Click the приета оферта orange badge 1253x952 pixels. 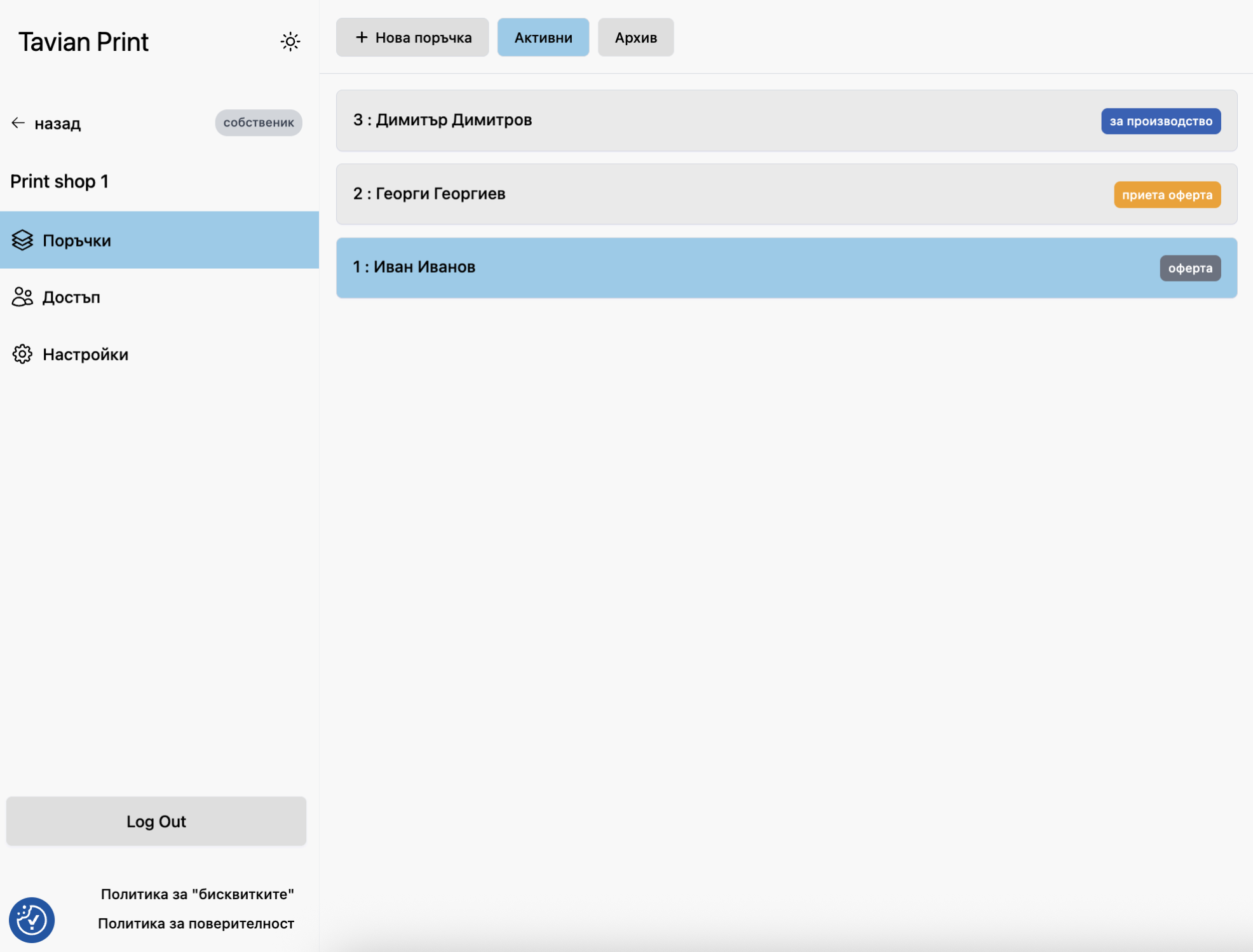pyautogui.click(x=1167, y=195)
